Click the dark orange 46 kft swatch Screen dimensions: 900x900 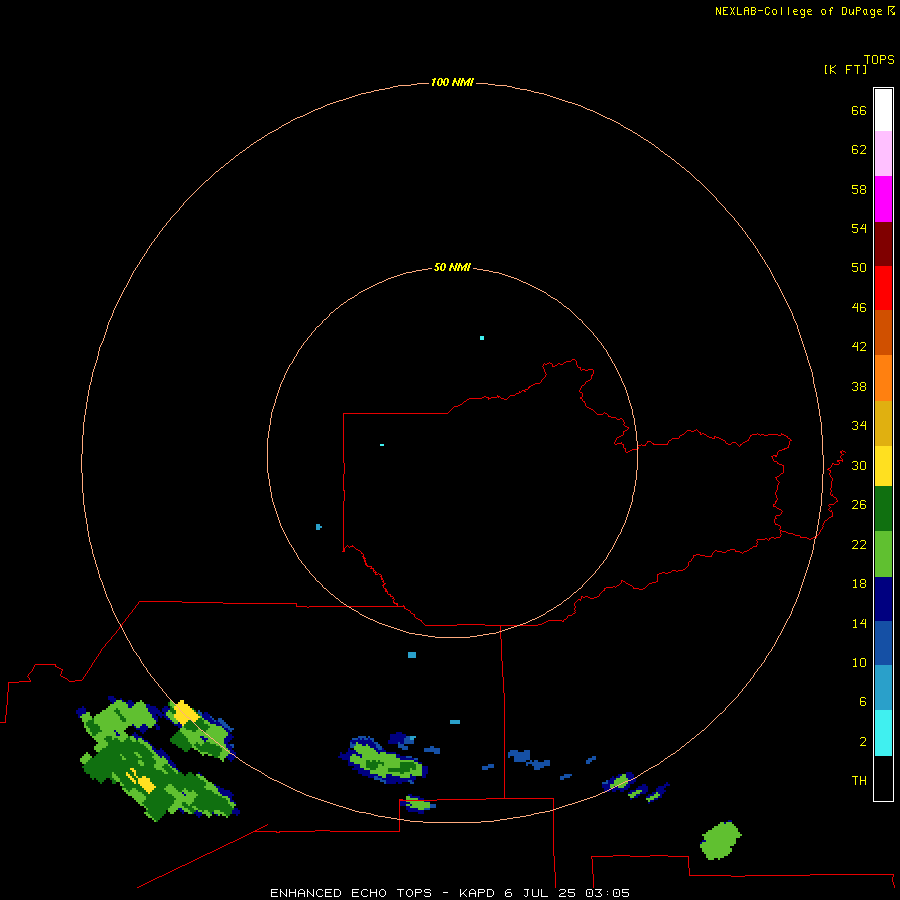883,333
